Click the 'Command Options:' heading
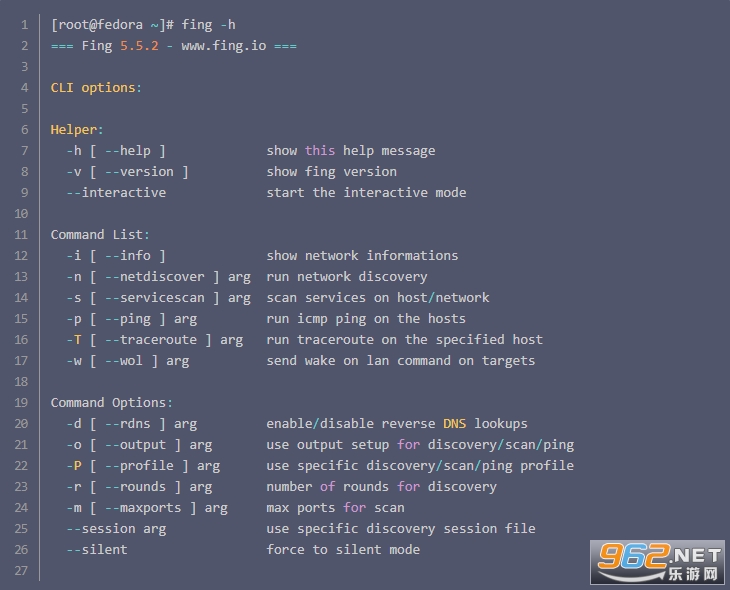Screen dimensions: 730x590 tap(111, 402)
